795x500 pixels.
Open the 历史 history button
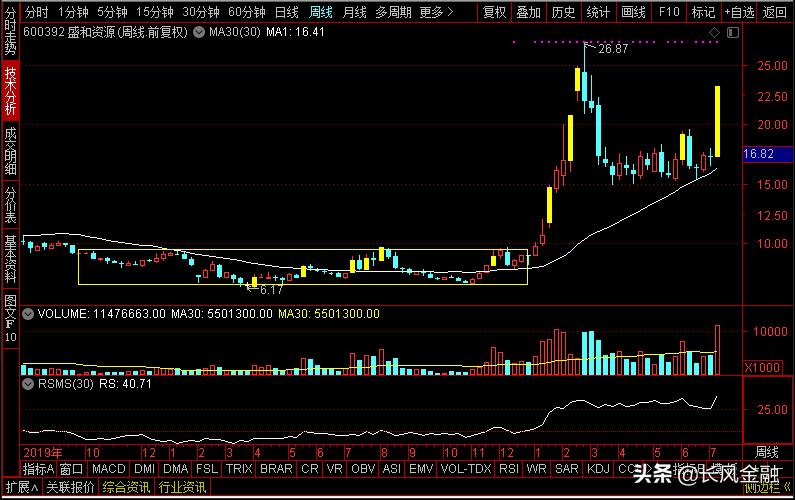[563, 12]
